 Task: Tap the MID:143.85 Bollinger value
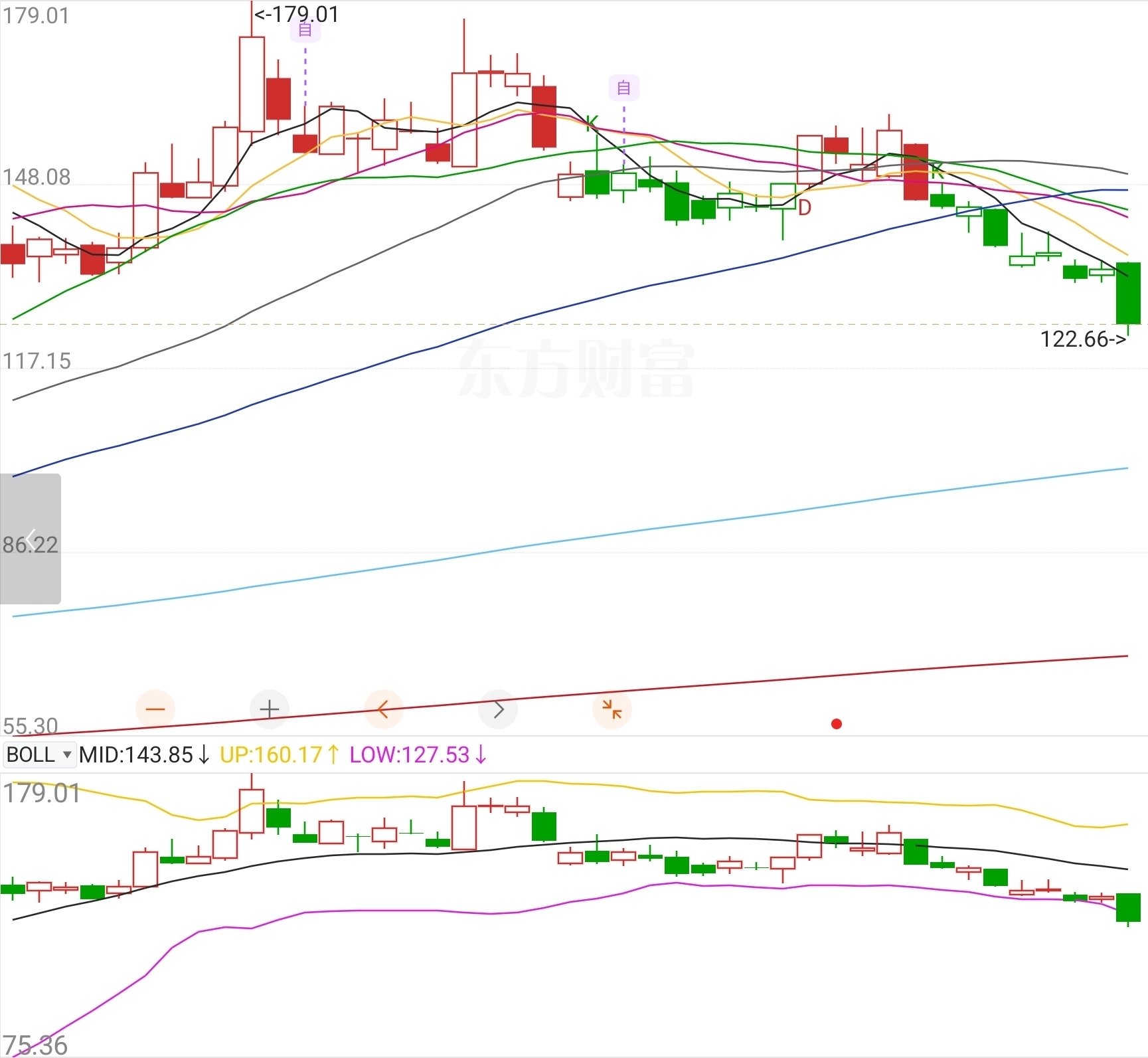(144, 754)
